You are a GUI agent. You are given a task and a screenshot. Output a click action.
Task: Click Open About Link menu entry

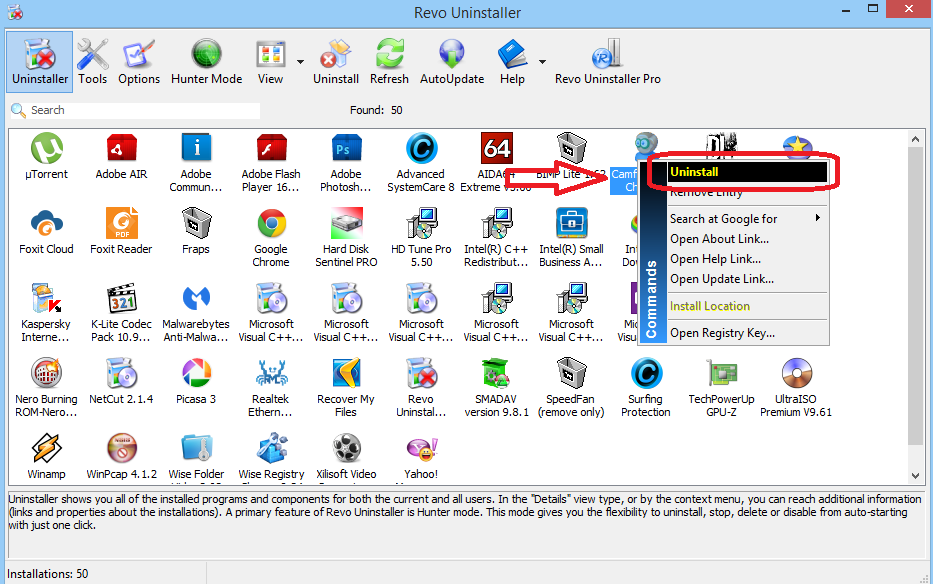point(719,239)
